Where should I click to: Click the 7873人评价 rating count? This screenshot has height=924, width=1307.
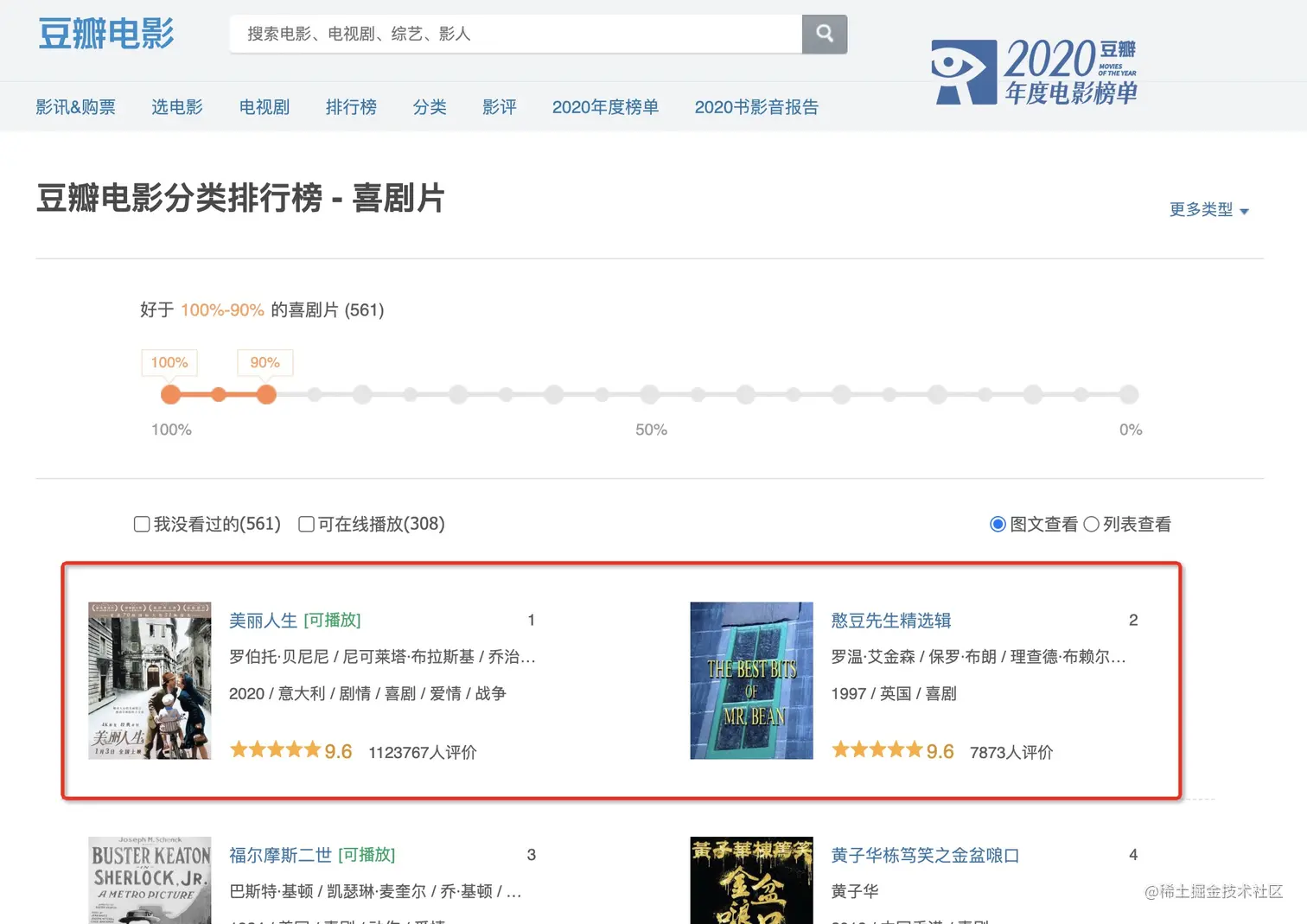[x=1011, y=752]
